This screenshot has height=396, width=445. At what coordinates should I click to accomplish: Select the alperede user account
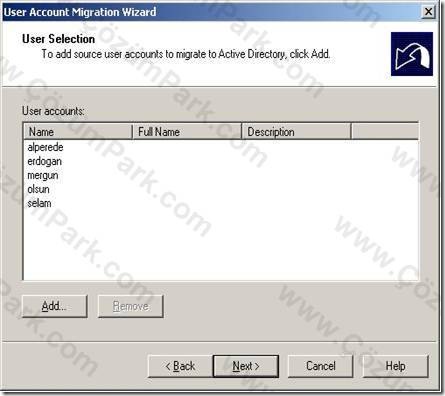(45, 147)
